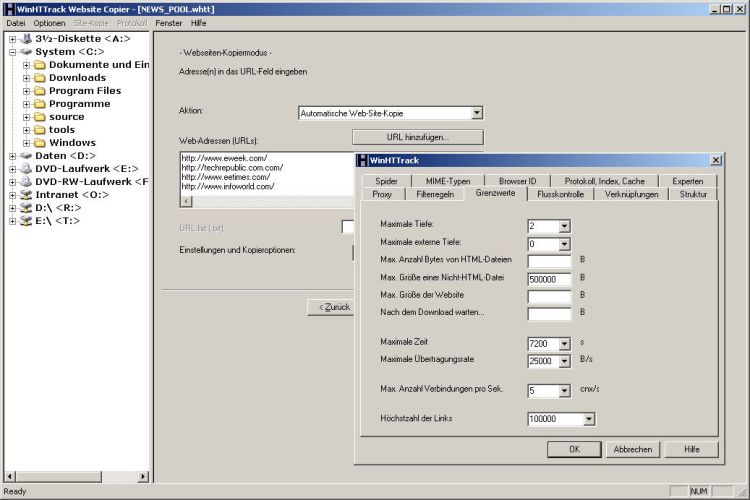The height and width of the screenshot is (500, 750).
Task: Click the Abbrechen button
Action: (632, 449)
